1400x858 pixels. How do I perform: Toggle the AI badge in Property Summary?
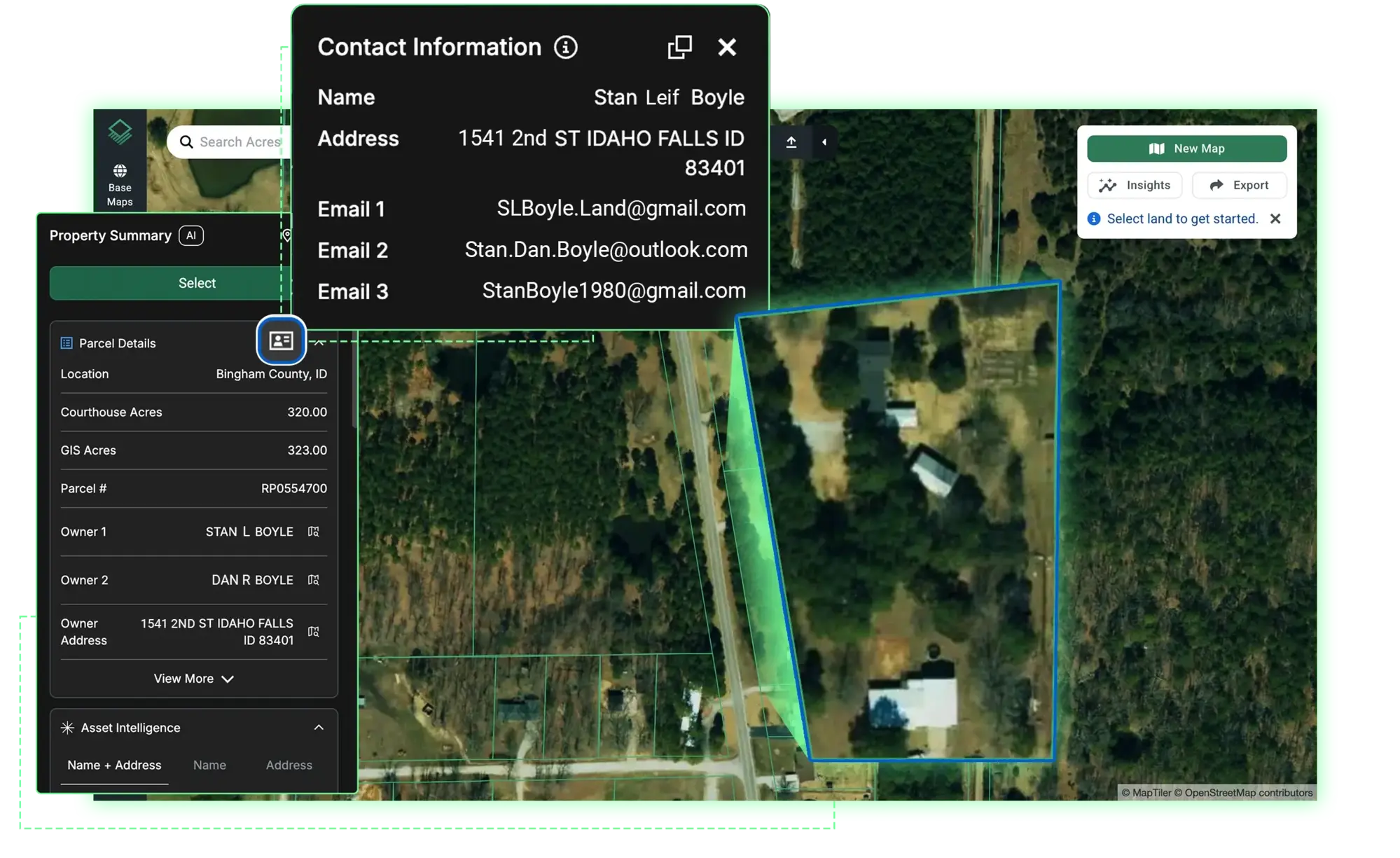pyautogui.click(x=191, y=235)
